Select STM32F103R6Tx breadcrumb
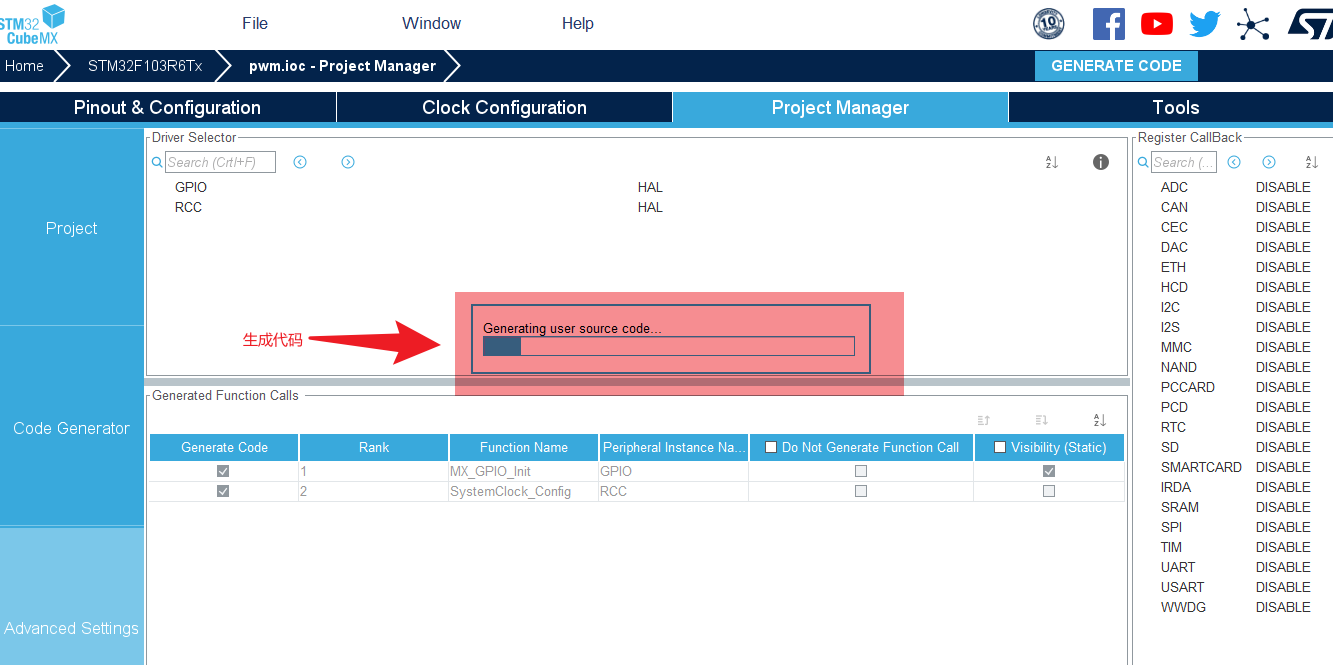 145,66
